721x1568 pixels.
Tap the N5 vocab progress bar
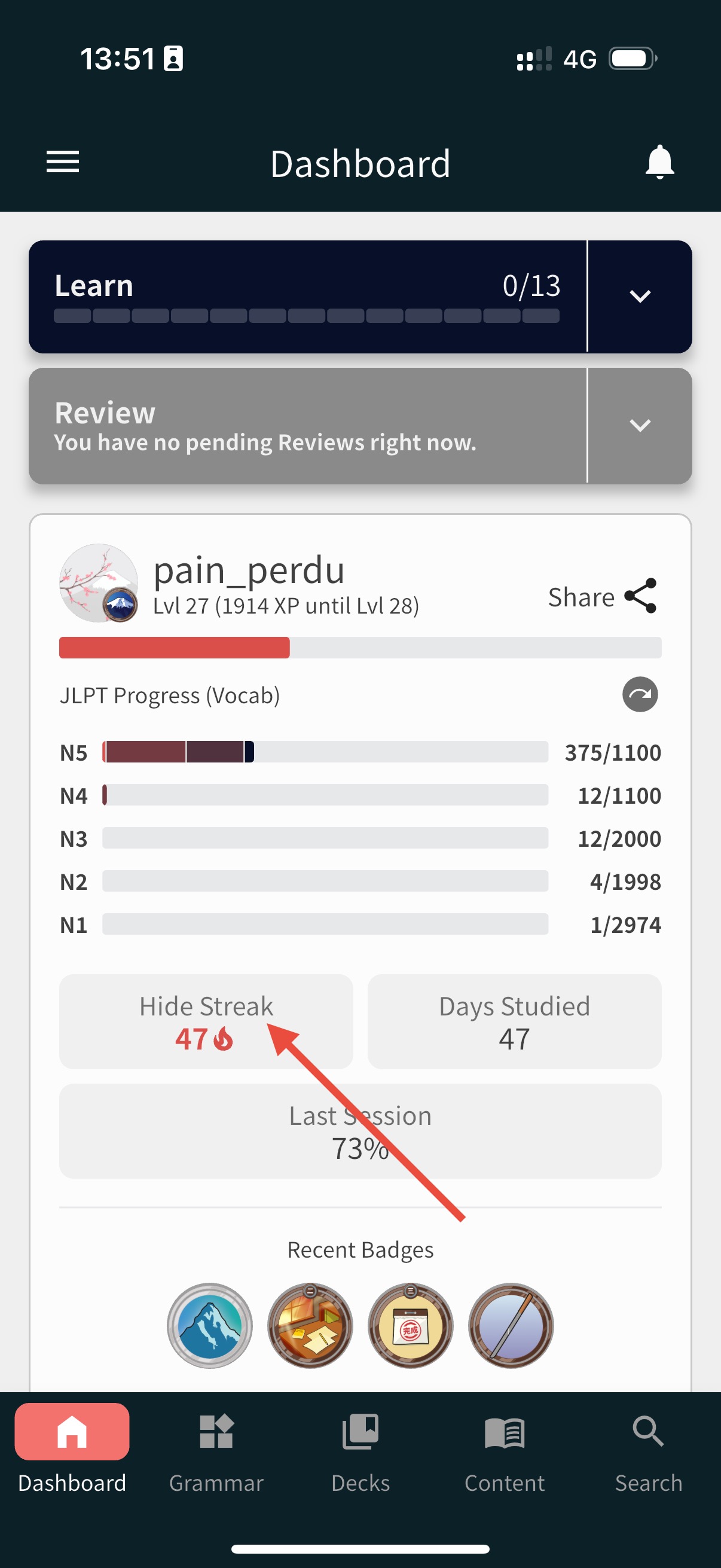[325, 752]
